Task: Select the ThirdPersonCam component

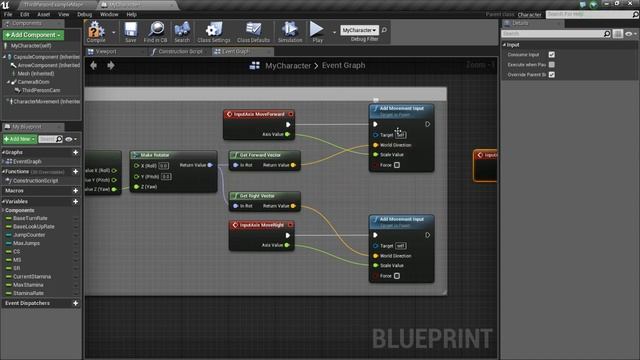Action: pyautogui.click(x=41, y=90)
